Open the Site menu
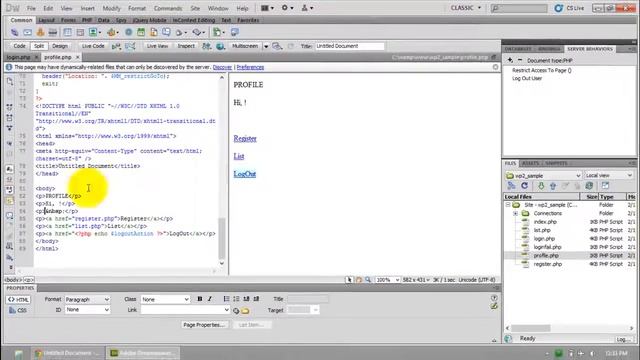Screen dimensions: 640x360 195,8
